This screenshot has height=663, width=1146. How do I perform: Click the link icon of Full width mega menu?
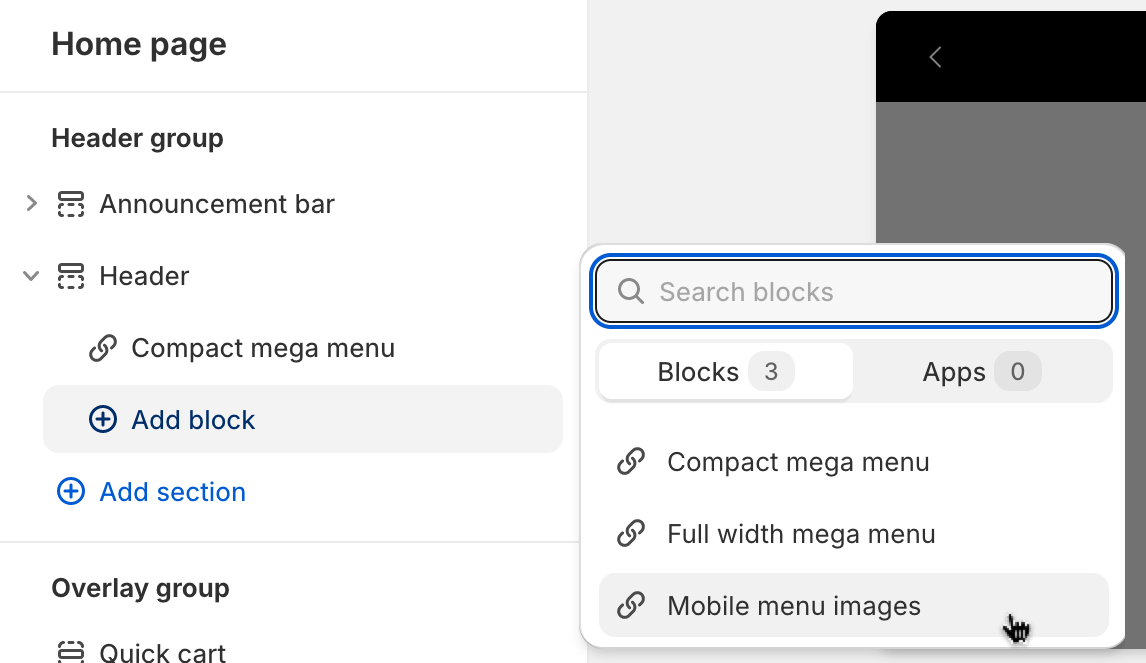click(631, 534)
